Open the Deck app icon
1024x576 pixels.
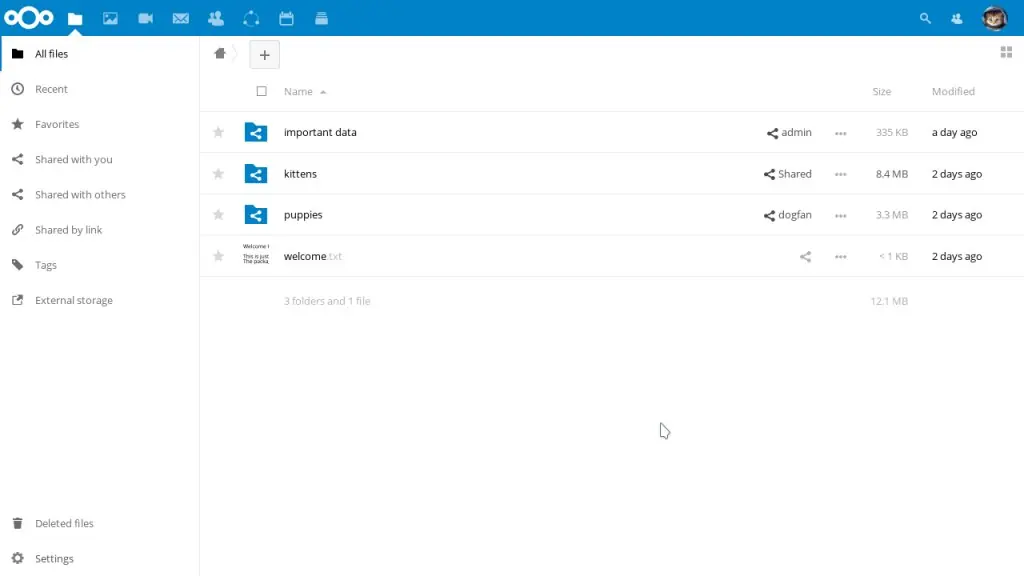321,18
